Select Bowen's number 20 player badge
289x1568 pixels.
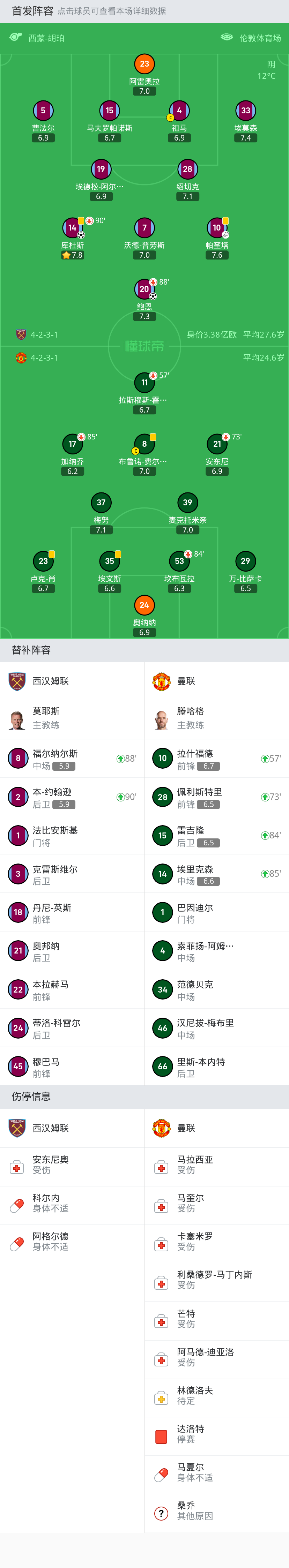coord(144,289)
